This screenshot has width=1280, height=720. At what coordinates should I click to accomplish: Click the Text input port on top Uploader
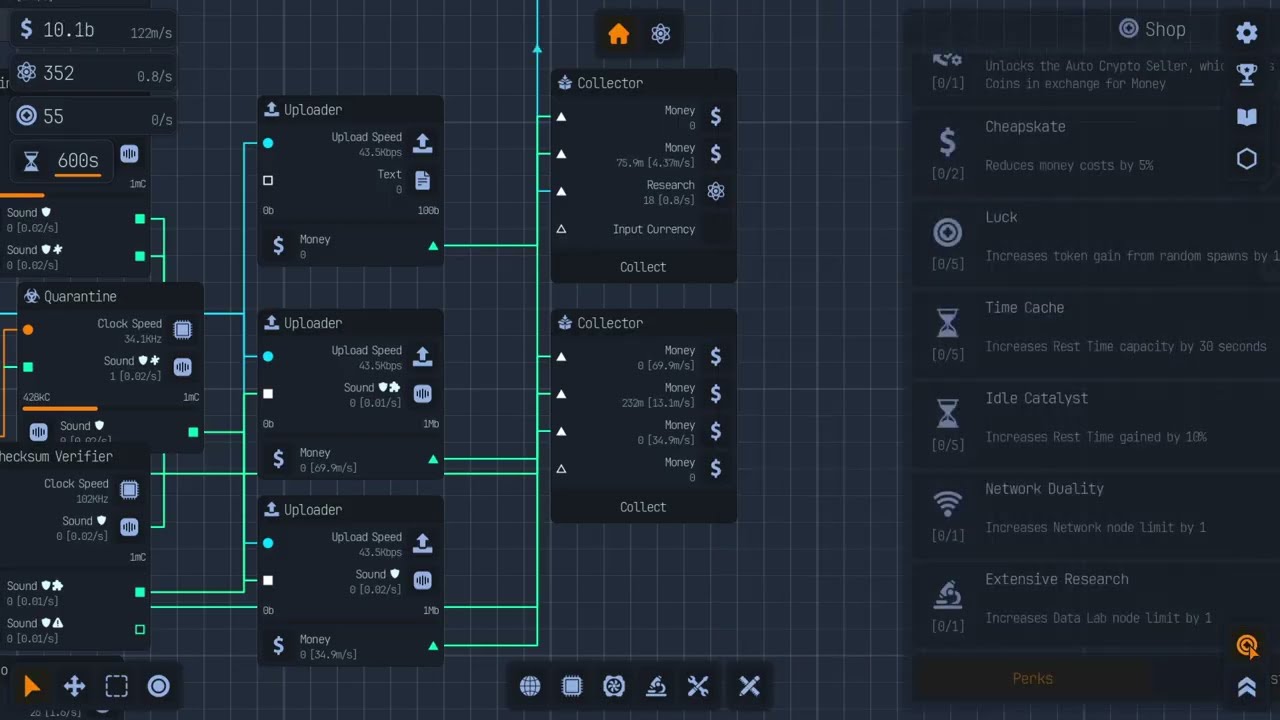coord(268,181)
